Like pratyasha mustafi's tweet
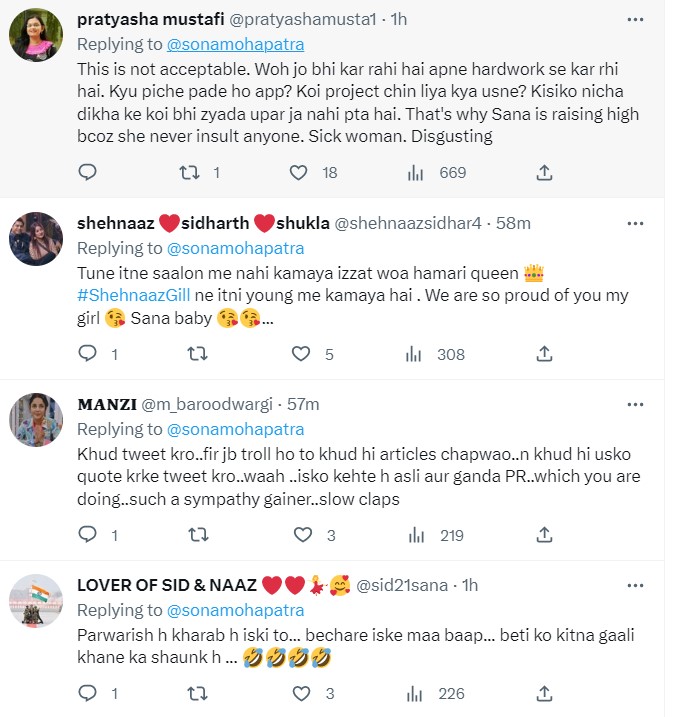 [x=299, y=173]
